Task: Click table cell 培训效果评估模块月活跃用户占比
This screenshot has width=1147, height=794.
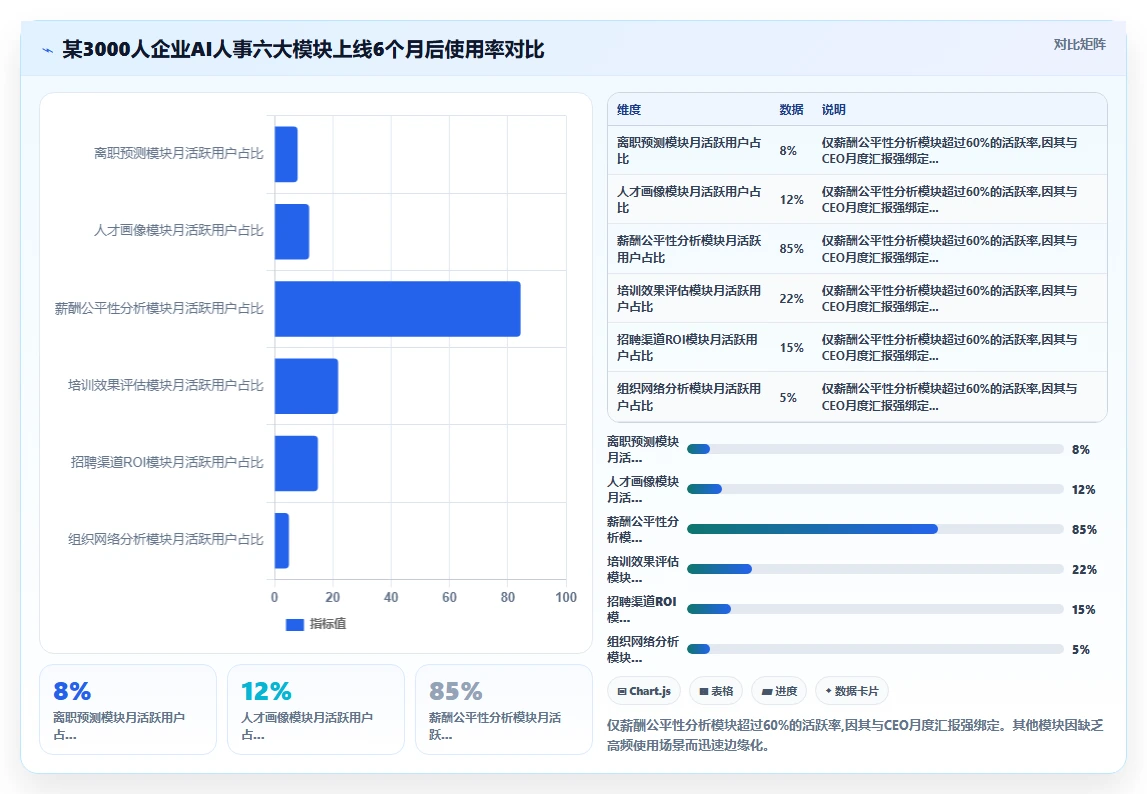Action: point(689,299)
